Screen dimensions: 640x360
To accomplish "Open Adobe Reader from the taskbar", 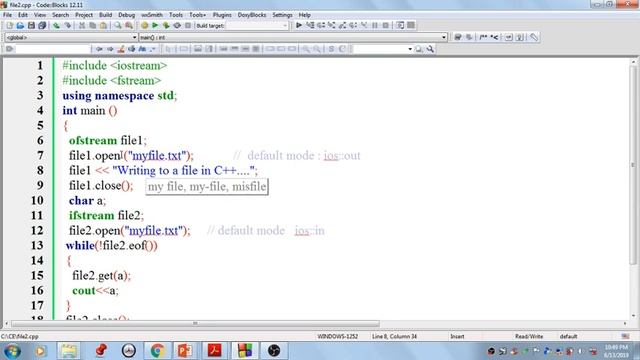I will pos(214,351).
